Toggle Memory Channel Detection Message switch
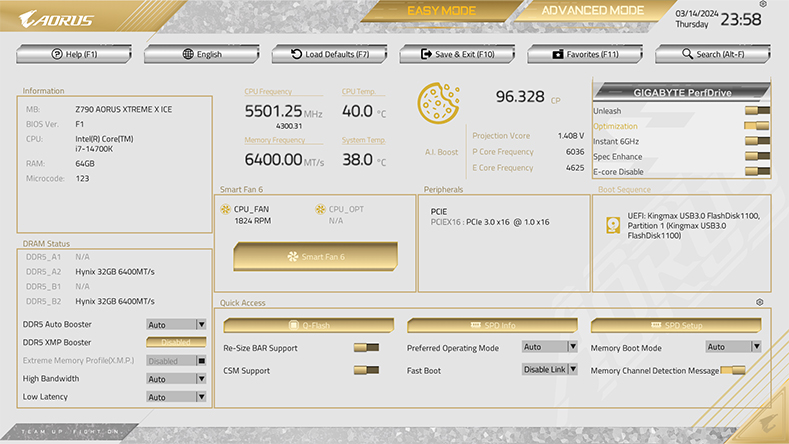 click(733, 371)
